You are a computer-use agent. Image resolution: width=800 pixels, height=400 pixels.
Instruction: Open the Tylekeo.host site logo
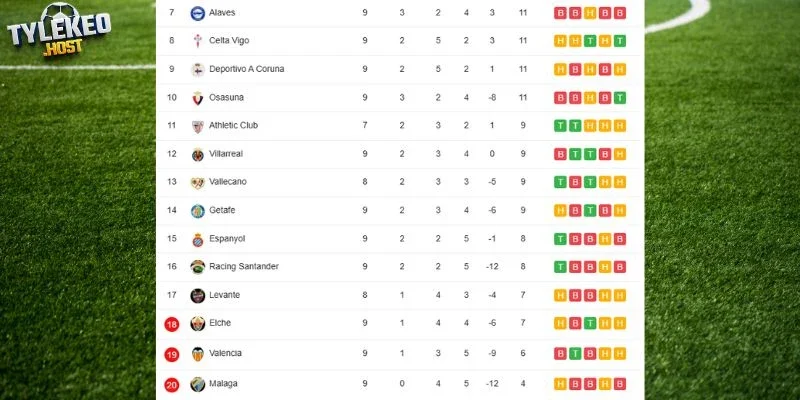[x=59, y=29]
